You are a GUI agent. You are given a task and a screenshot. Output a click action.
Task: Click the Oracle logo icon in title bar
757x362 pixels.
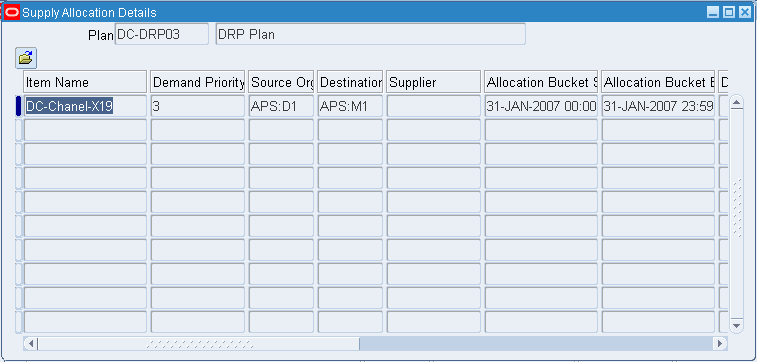tap(12, 12)
